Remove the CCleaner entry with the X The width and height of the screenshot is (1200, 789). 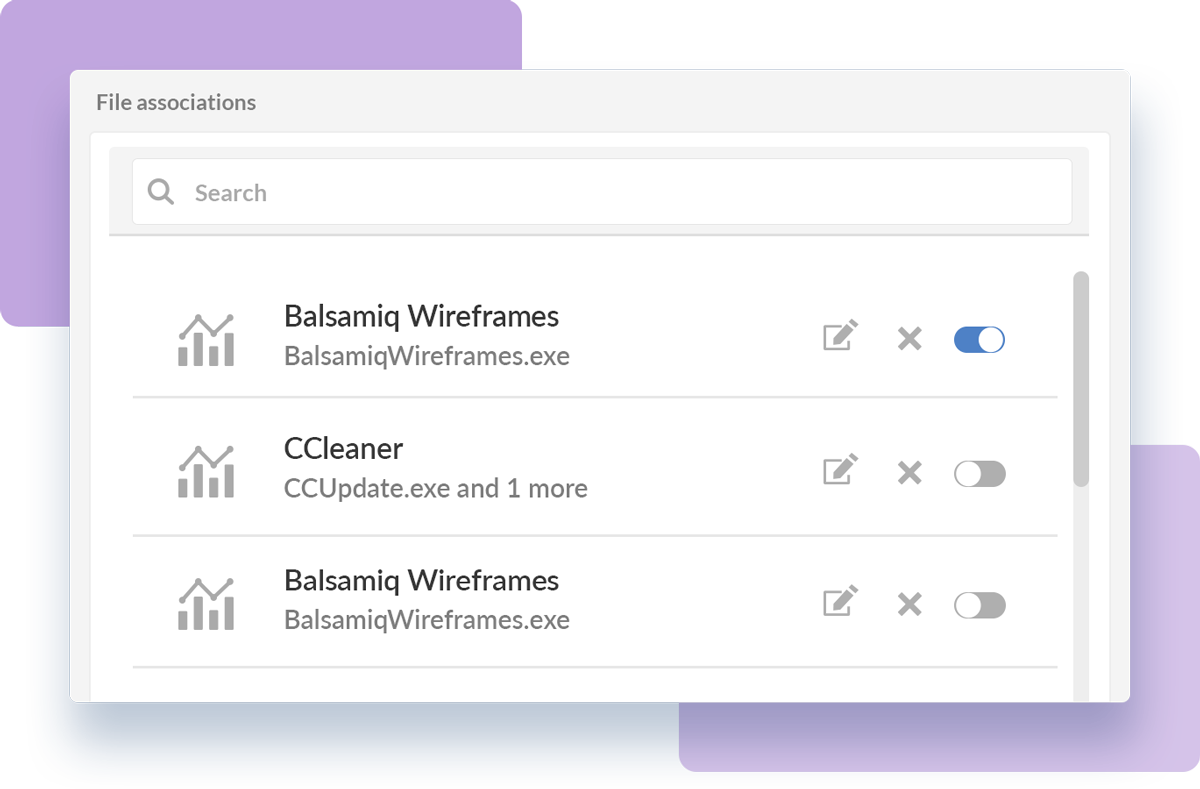(x=909, y=473)
